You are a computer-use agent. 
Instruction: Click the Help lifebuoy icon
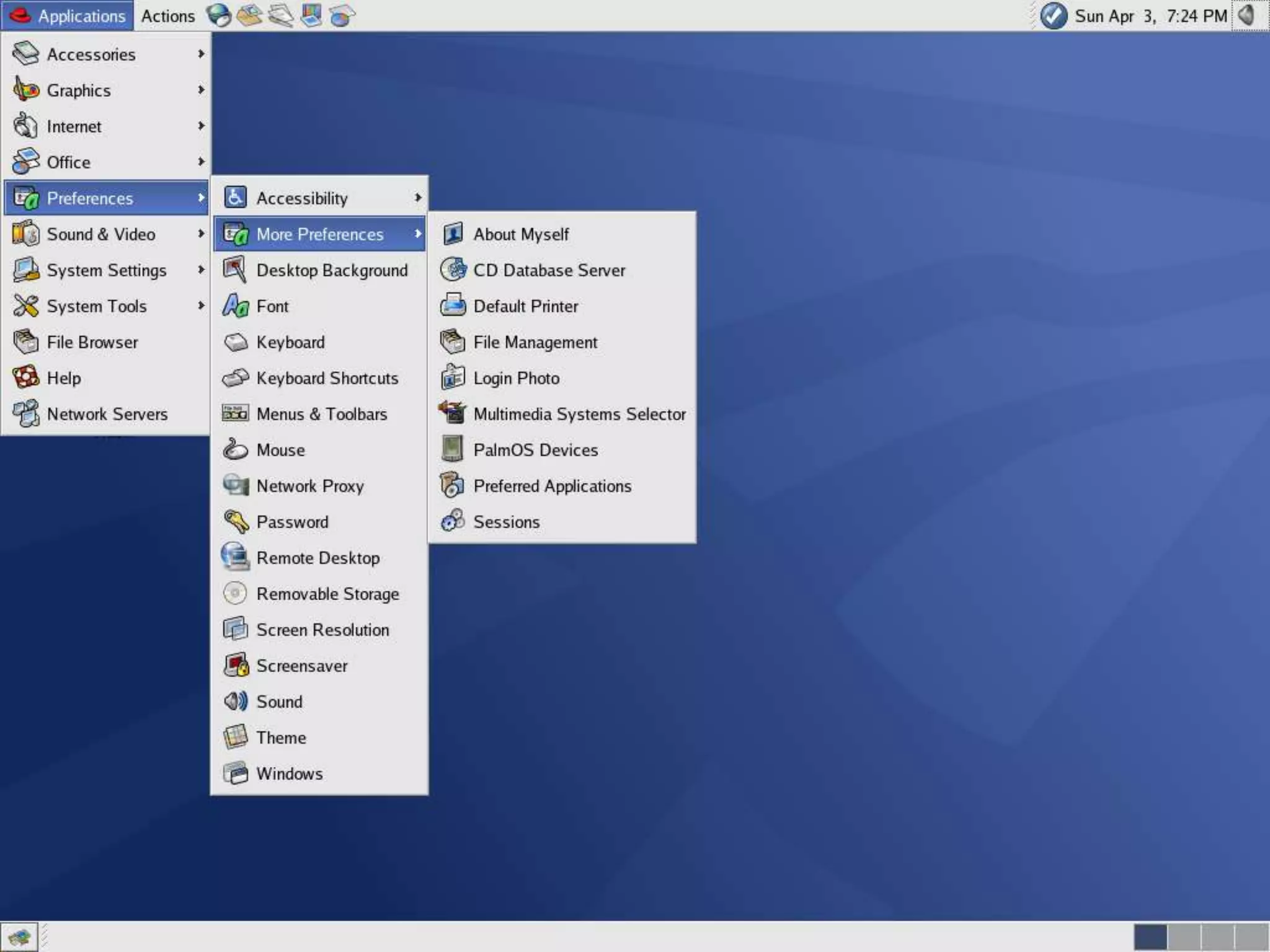[x=26, y=377]
